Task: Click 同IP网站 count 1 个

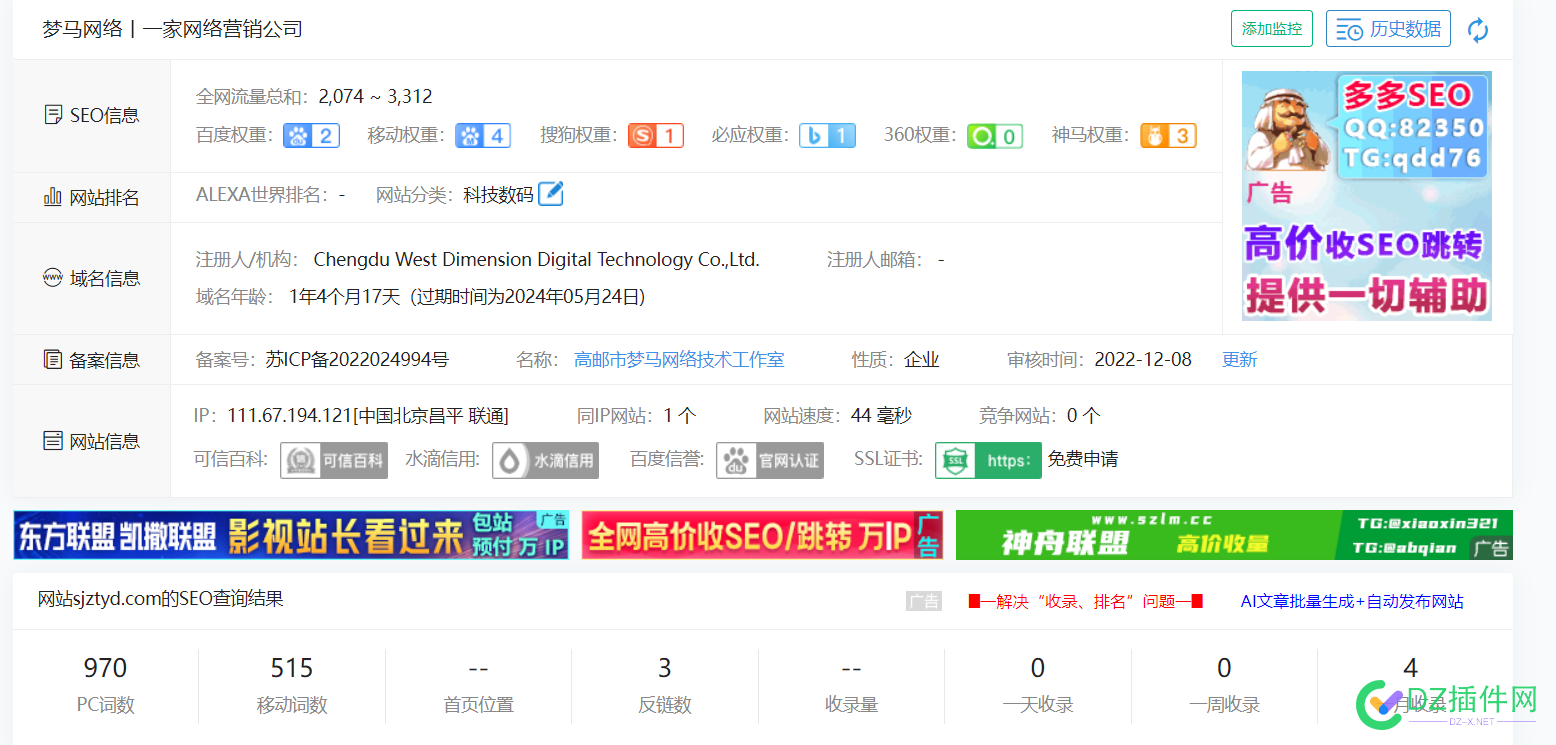Action: [680, 415]
